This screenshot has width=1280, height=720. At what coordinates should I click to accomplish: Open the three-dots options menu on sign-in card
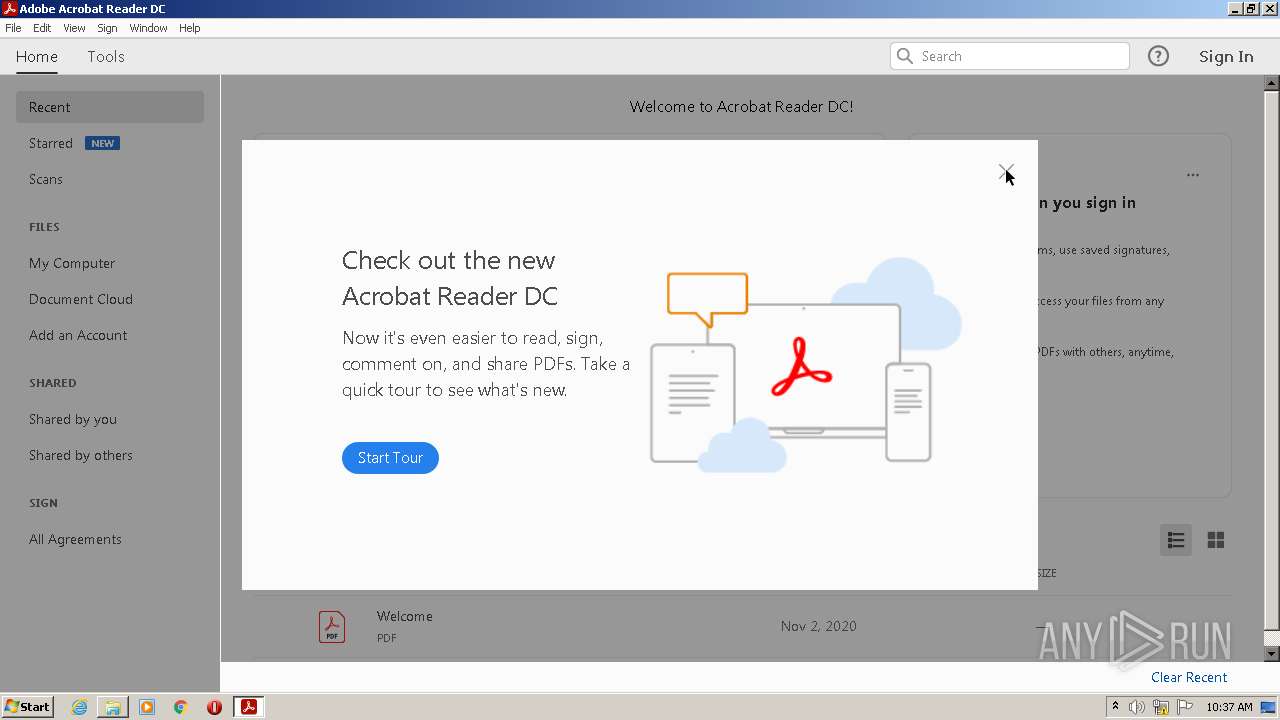pos(1193,175)
